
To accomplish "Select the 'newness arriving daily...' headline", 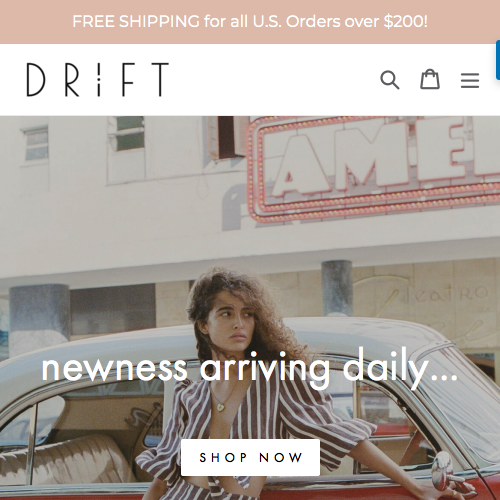I will pyautogui.click(x=249, y=368).
